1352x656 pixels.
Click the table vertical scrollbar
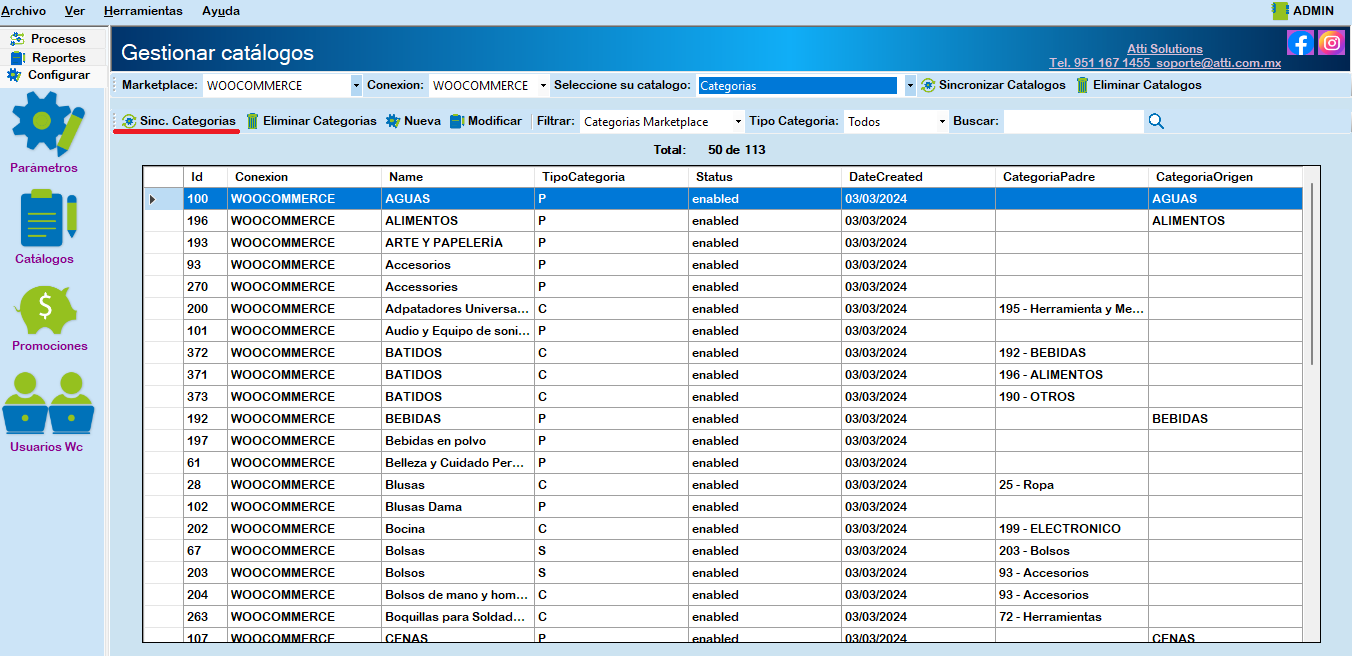1311,275
